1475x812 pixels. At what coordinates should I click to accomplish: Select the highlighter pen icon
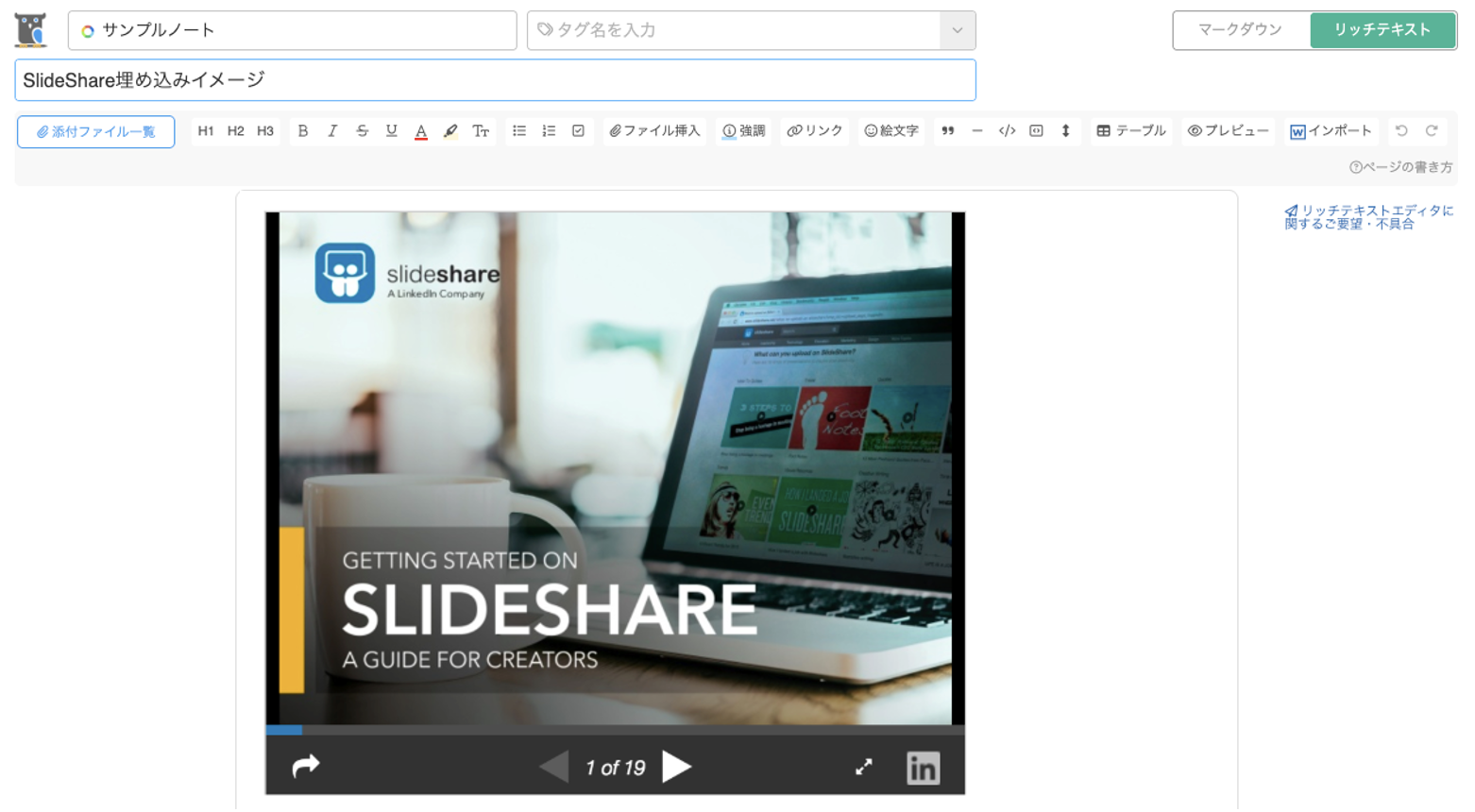[450, 131]
